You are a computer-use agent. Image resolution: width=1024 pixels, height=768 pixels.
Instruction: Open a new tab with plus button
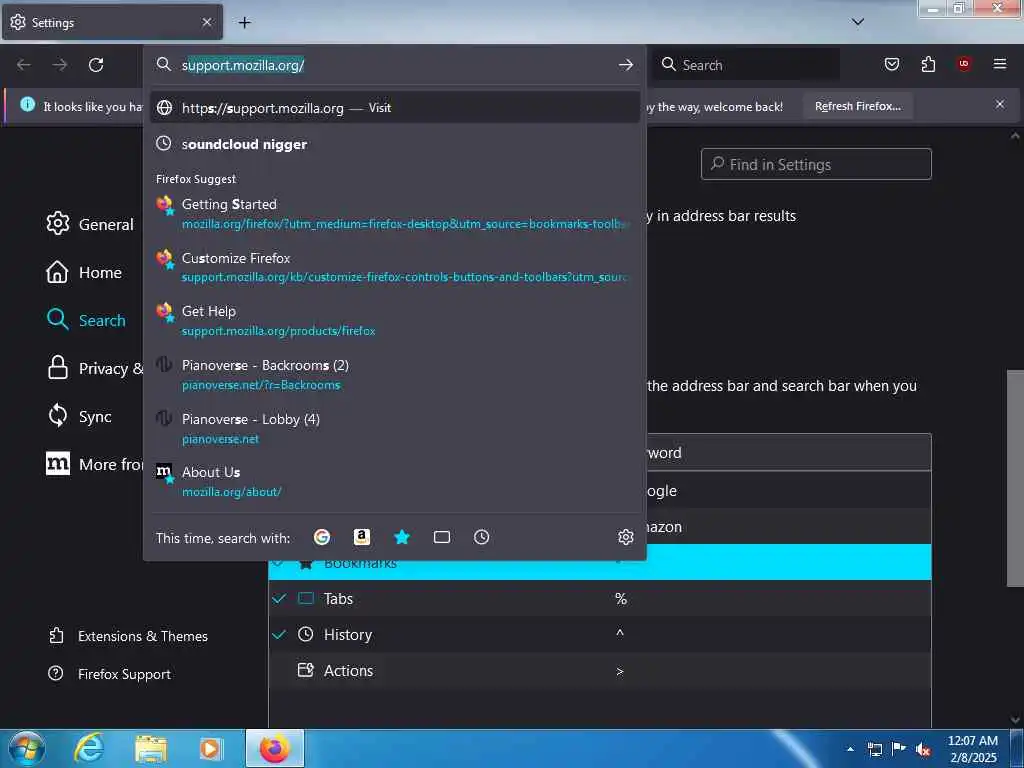click(x=244, y=22)
